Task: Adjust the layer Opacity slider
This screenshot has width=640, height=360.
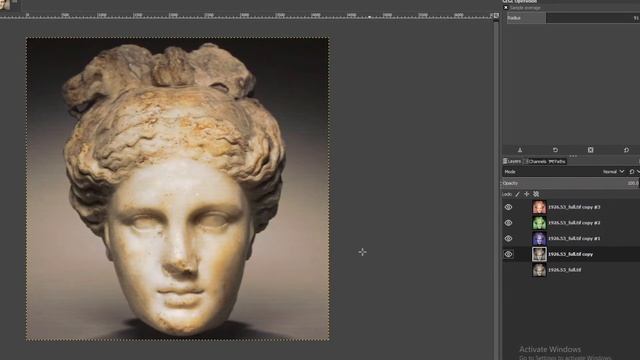Action: tap(570, 183)
